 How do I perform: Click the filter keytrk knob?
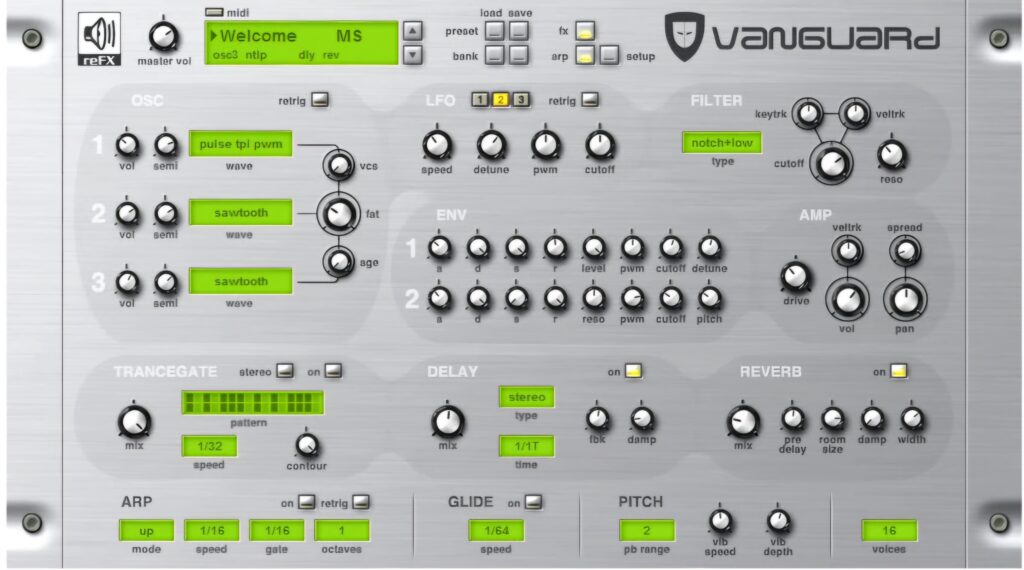808,114
